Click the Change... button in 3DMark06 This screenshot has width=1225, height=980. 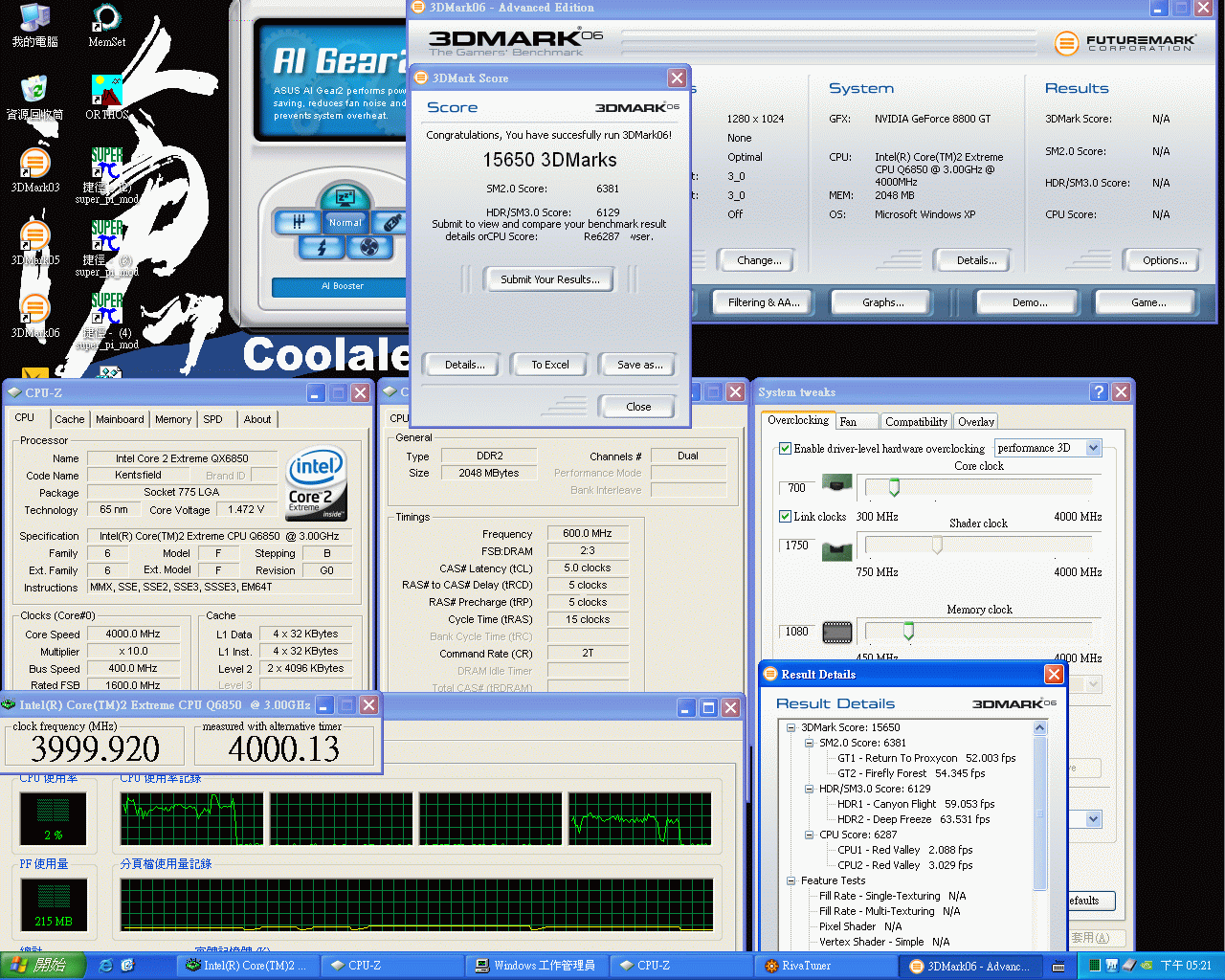pyautogui.click(x=759, y=260)
